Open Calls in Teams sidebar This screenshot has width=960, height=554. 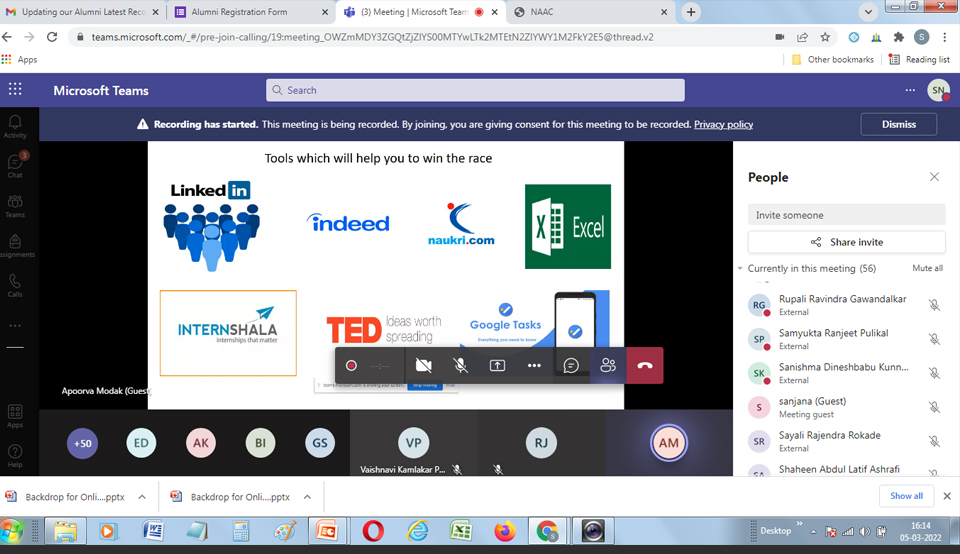pyautogui.click(x=15, y=286)
